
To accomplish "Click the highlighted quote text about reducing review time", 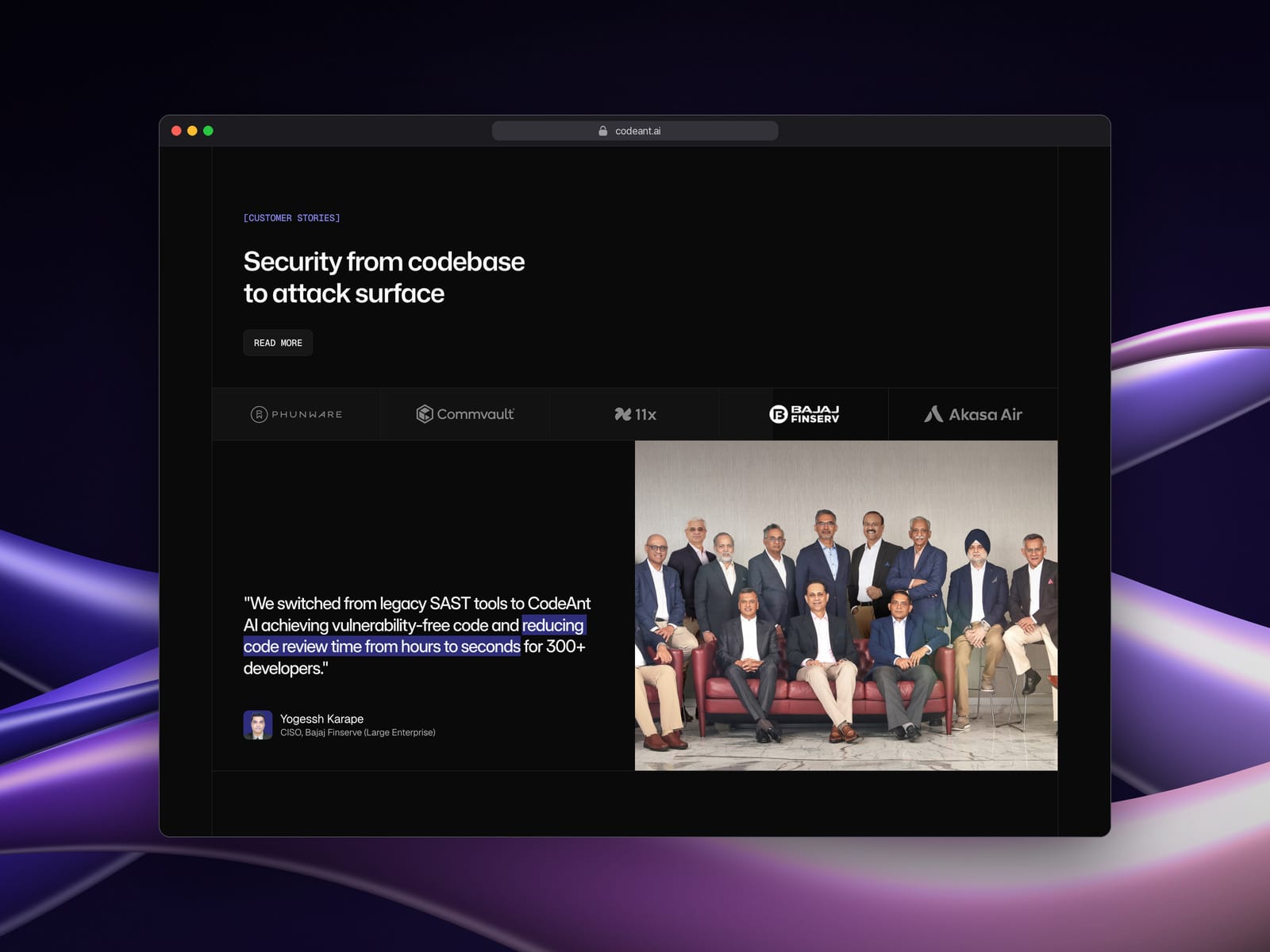I will tap(414, 635).
